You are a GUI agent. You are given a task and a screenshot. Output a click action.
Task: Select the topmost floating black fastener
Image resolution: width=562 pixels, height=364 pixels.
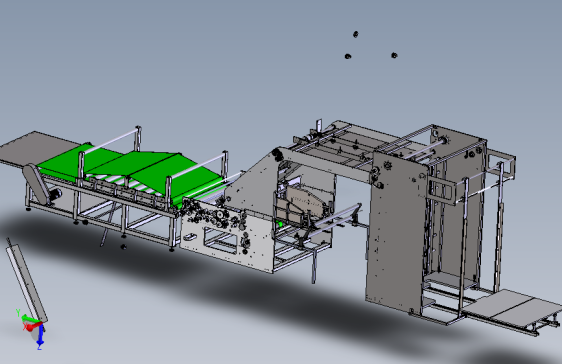(x=355, y=34)
